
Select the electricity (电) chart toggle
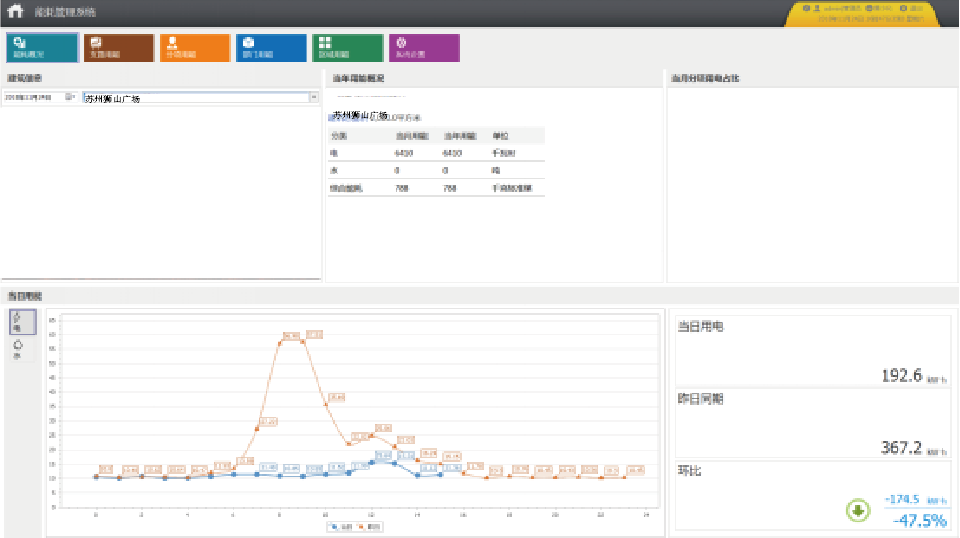pos(23,322)
